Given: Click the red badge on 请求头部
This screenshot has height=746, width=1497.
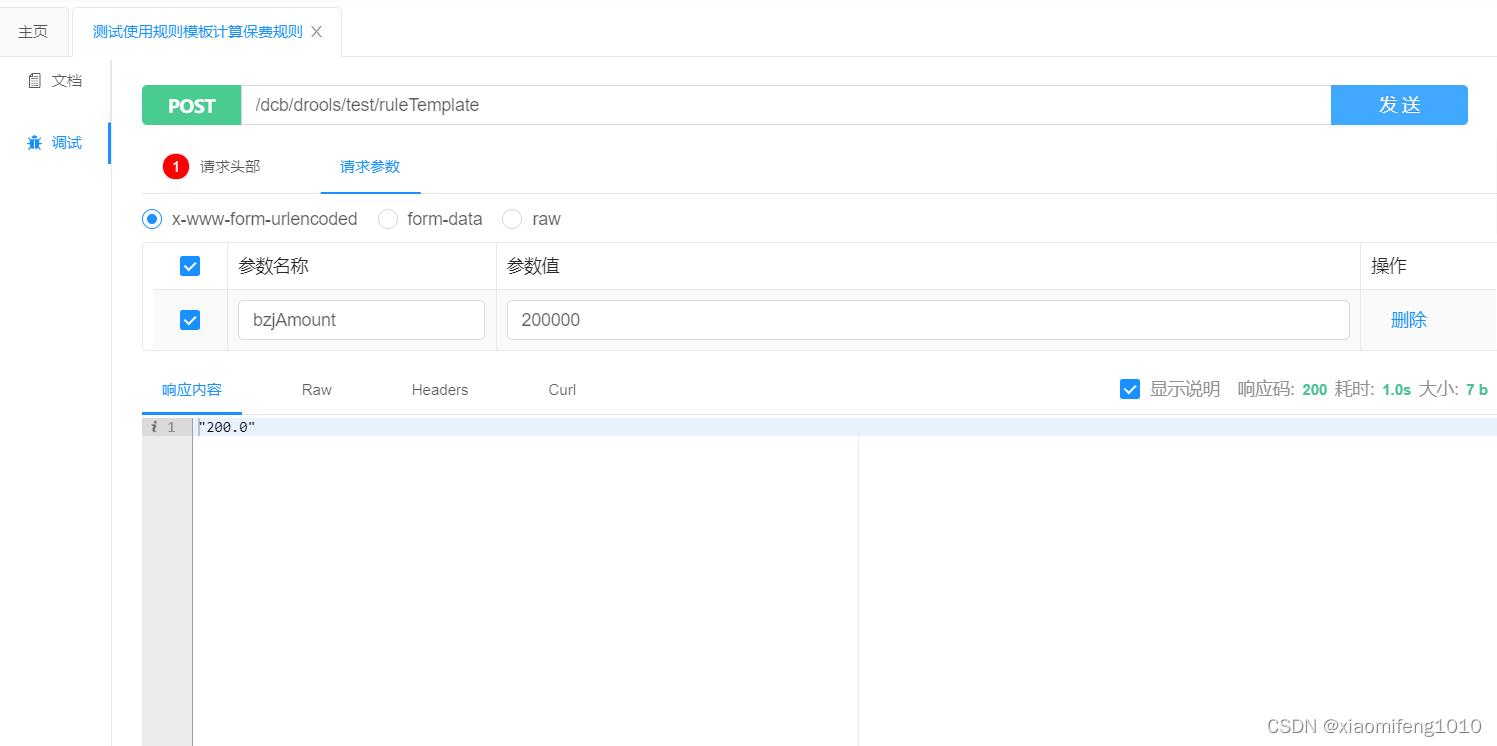Looking at the screenshot, I should click(x=176, y=167).
